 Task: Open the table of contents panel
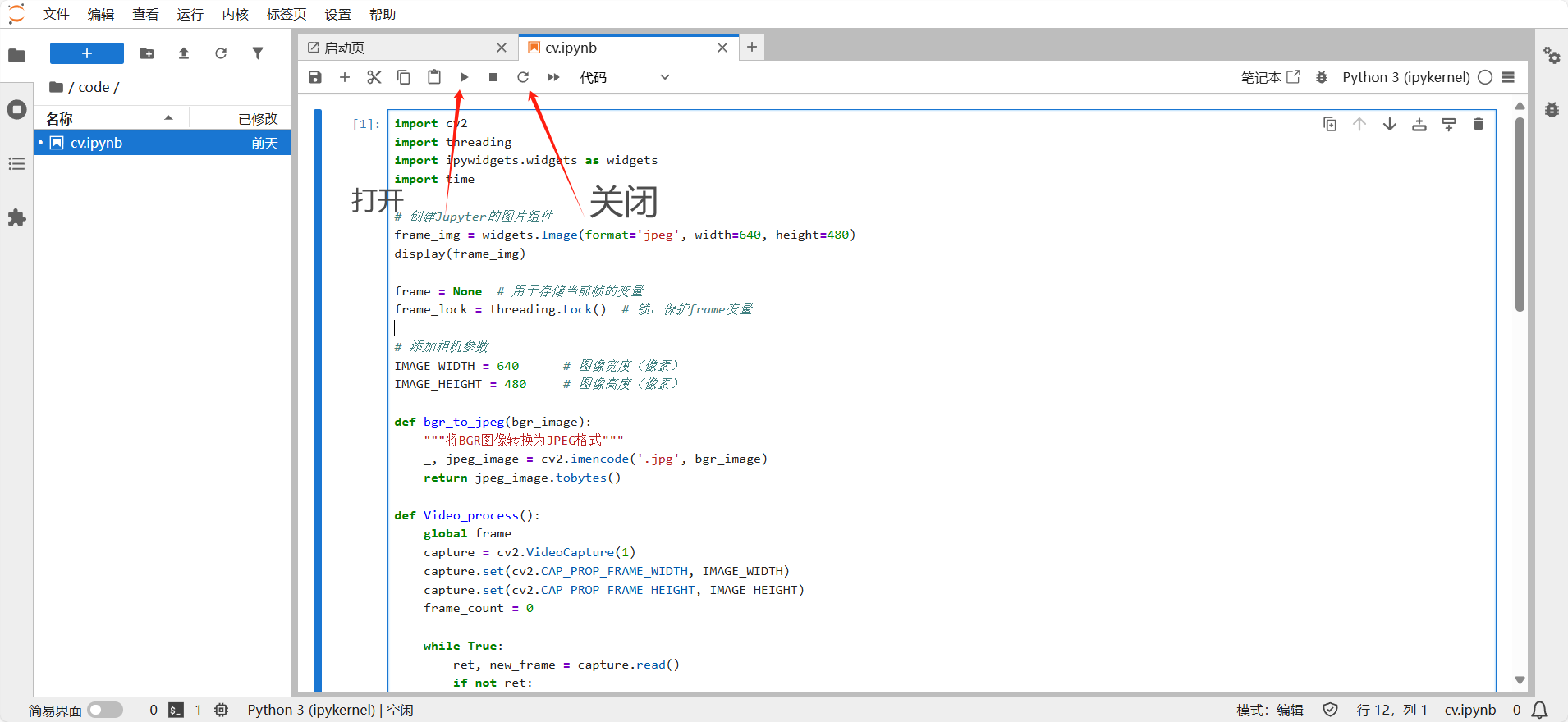pos(16,164)
